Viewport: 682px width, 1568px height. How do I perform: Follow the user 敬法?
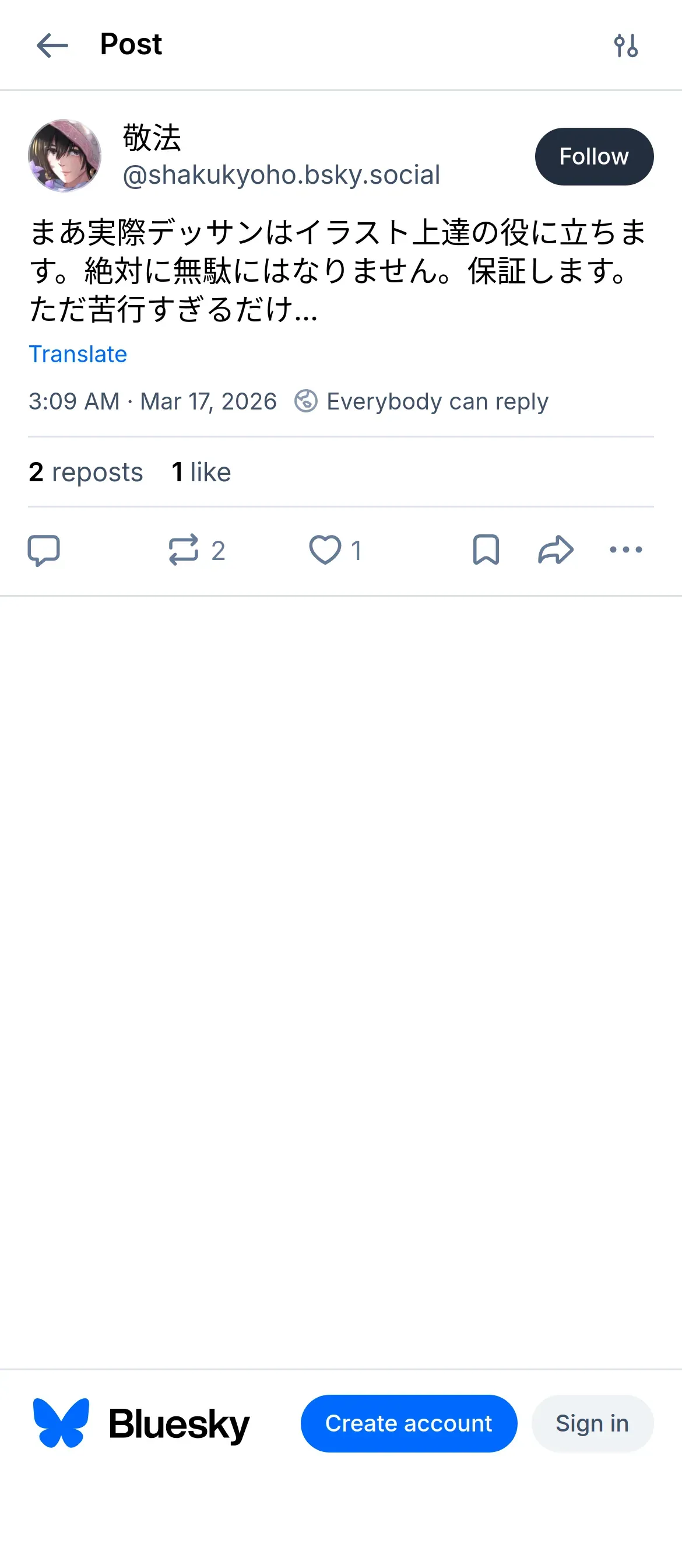594,156
